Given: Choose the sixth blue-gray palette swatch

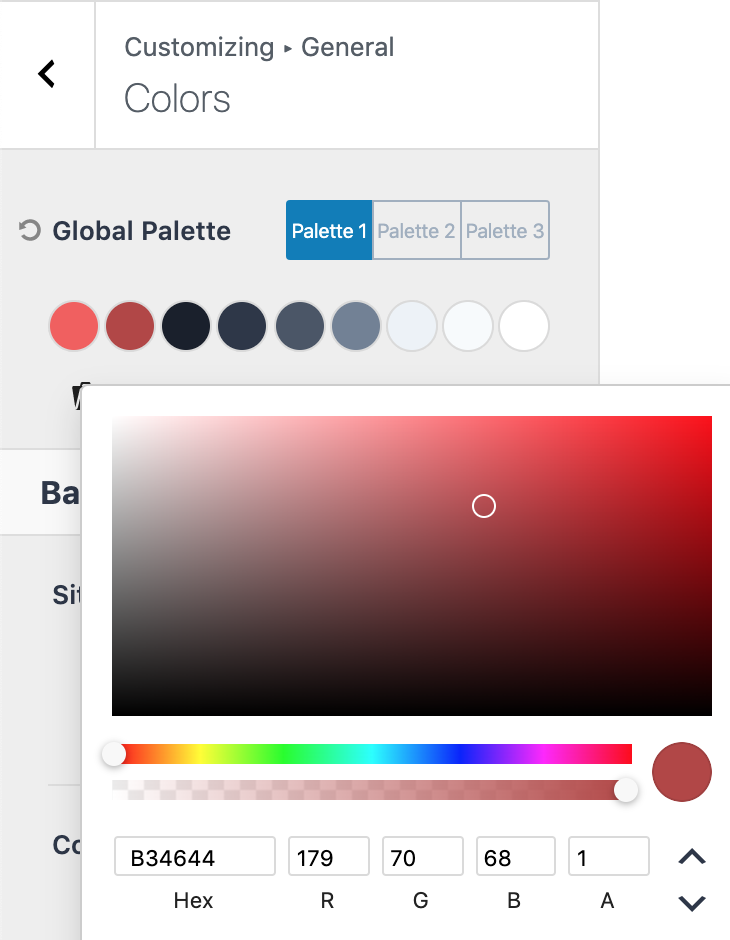Looking at the screenshot, I should coord(355,327).
